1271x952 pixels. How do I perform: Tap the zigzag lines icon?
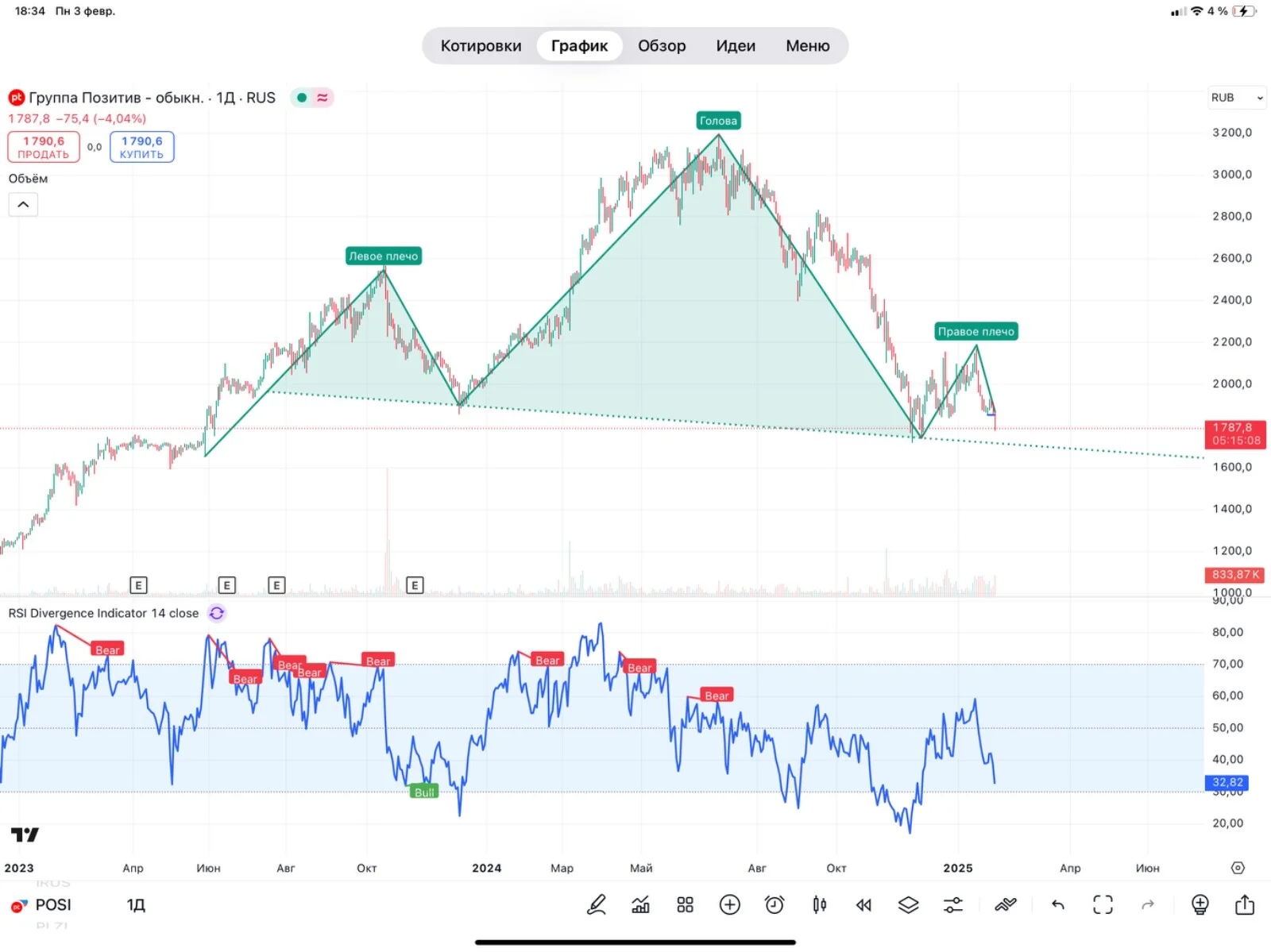(1005, 904)
